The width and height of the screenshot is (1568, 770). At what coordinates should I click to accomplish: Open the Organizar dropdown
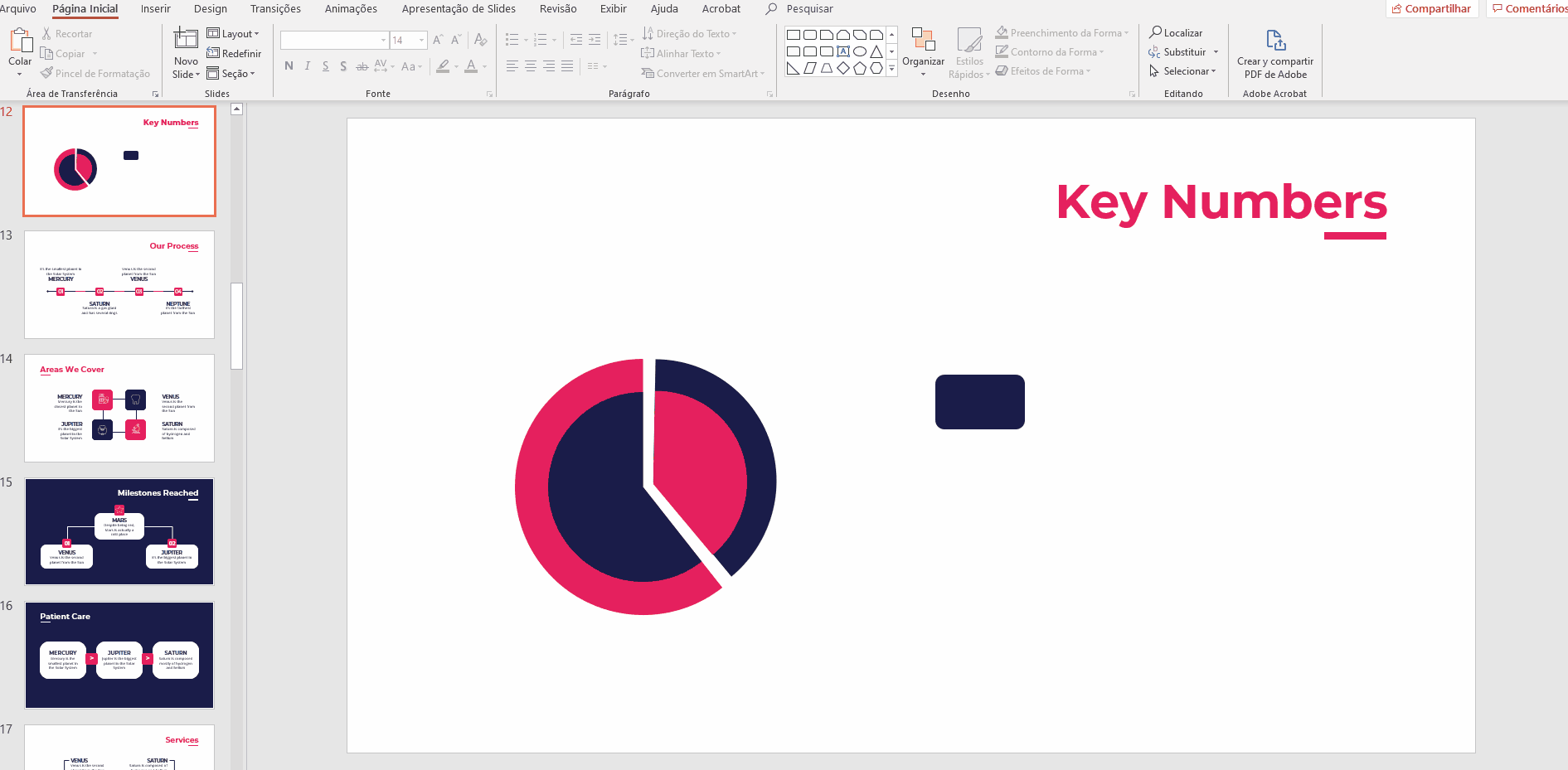point(923,51)
